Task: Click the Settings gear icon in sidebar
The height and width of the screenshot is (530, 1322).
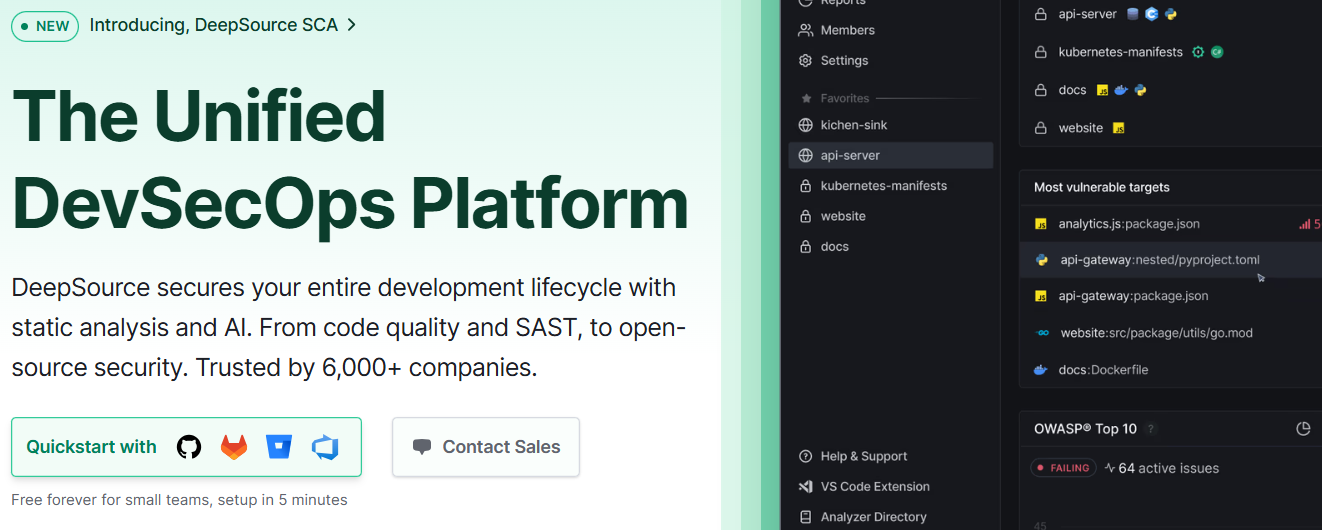Action: pyautogui.click(x=805, y=60)
